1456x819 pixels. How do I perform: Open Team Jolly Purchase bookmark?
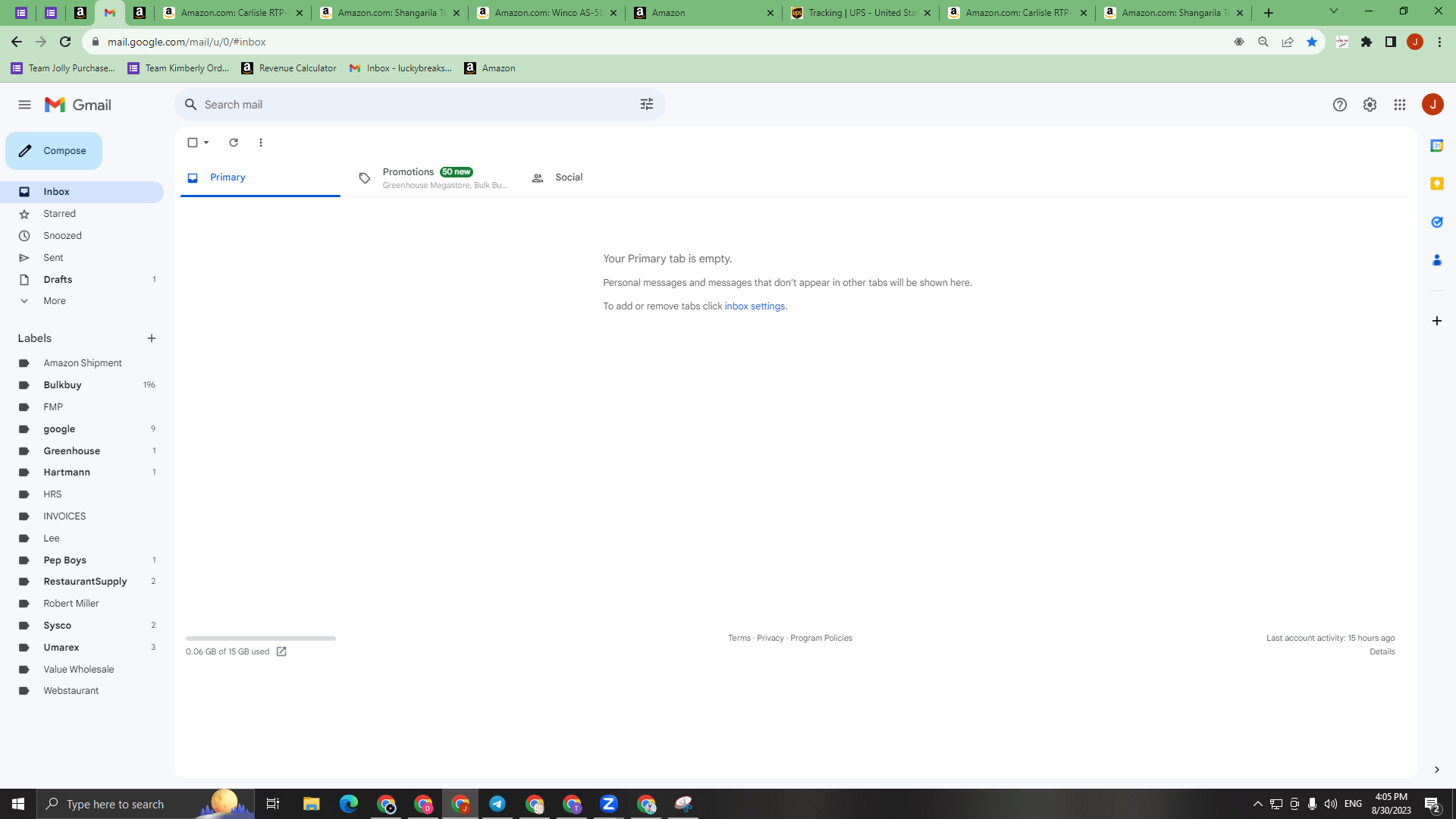[x=64, y=68]
